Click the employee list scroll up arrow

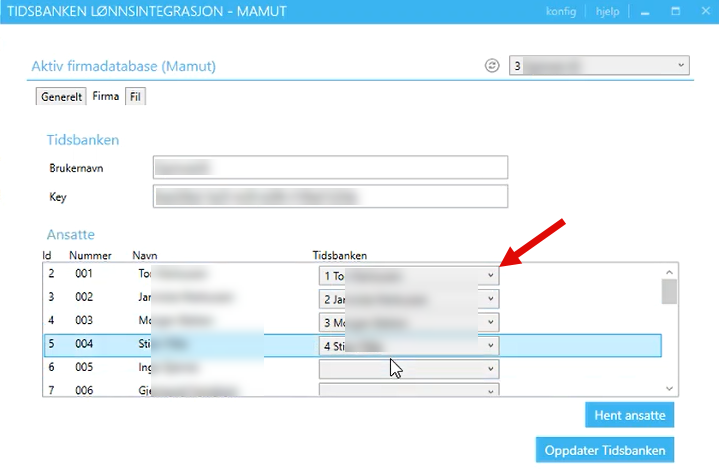pyautogui.click(x=669, y=272)
